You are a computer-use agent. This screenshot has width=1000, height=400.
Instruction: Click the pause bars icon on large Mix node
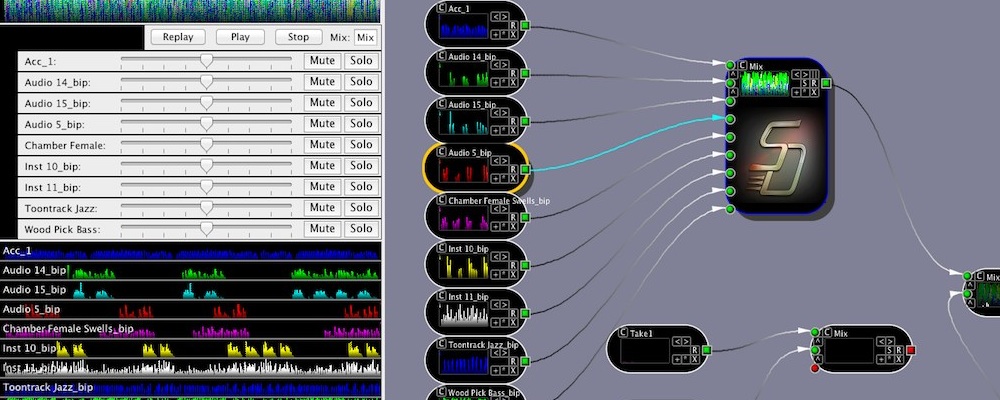[814, 74]
